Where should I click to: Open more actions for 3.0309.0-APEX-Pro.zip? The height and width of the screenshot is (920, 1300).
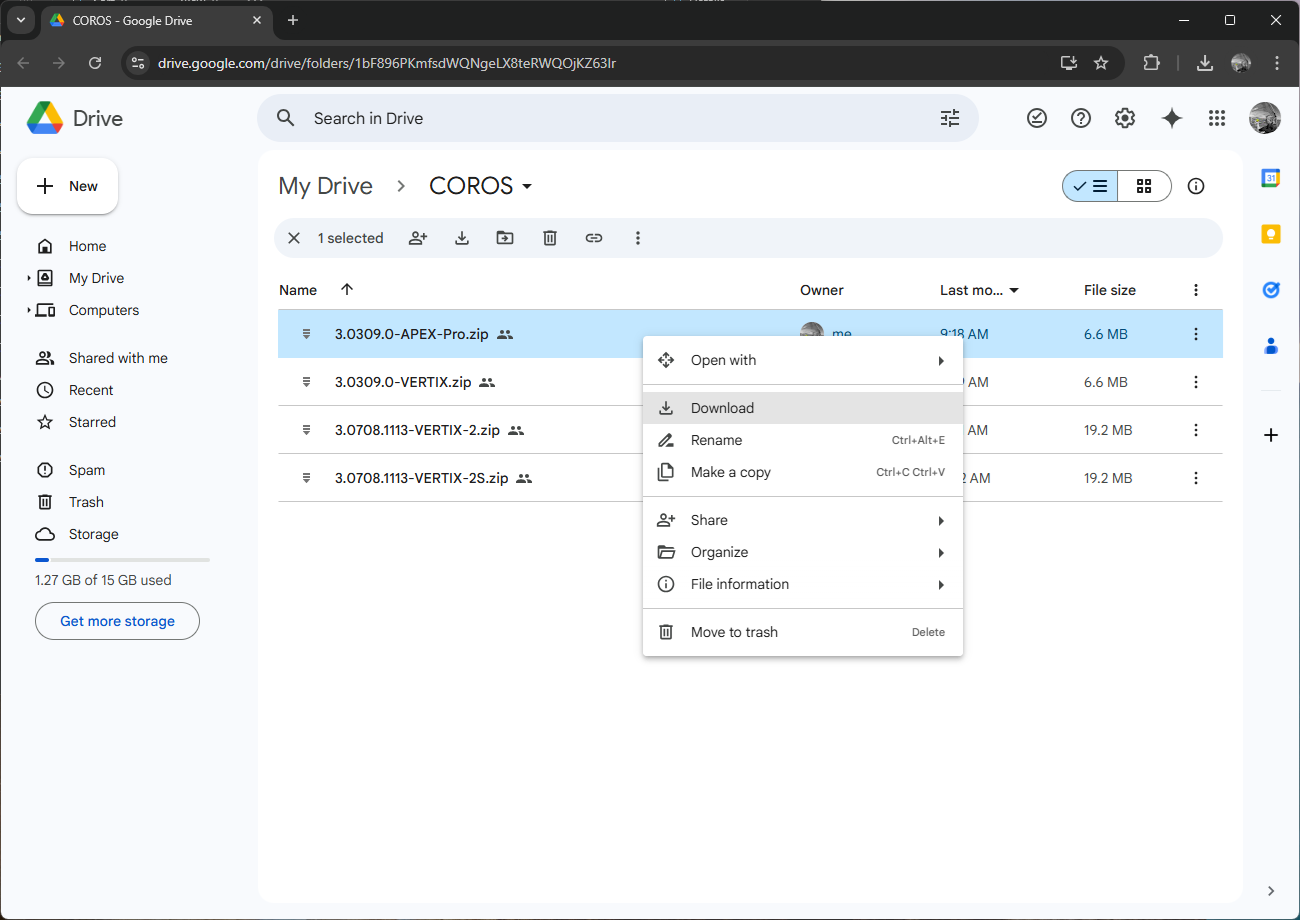tap(1196, 334)
